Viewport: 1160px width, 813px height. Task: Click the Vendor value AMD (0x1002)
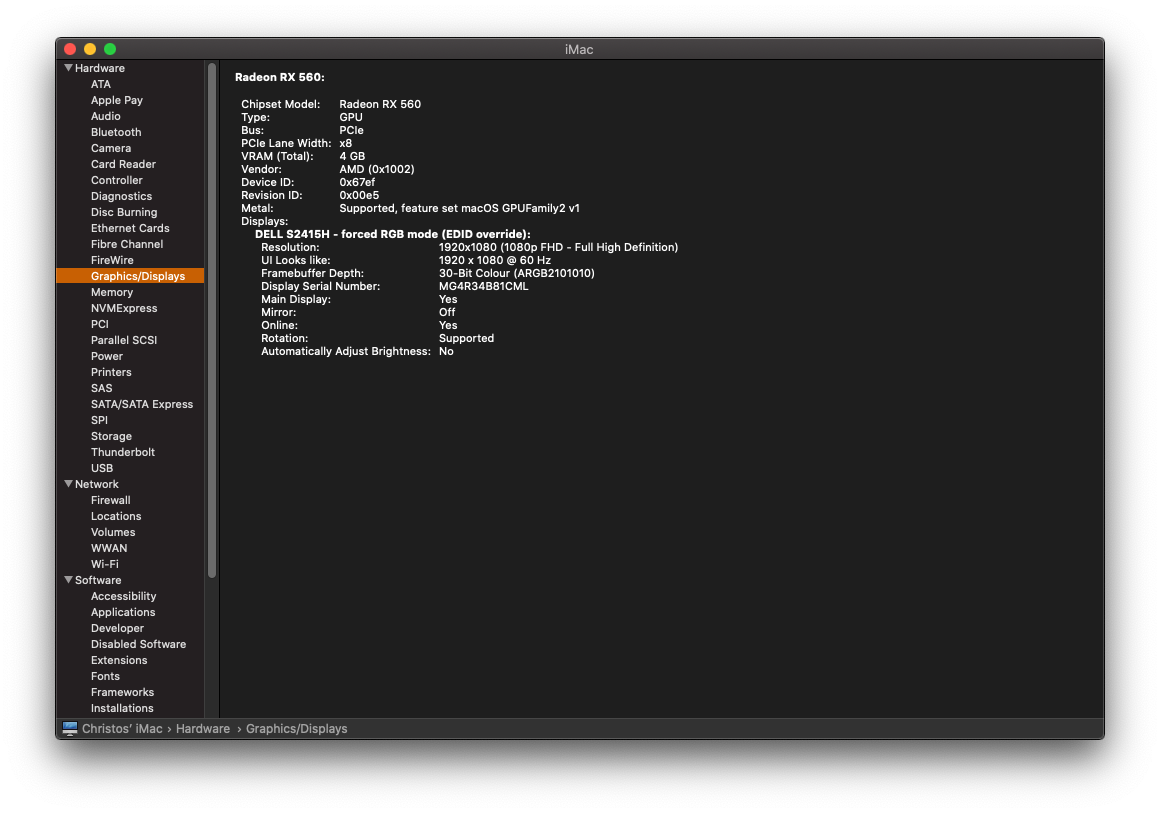pos(377,169)
